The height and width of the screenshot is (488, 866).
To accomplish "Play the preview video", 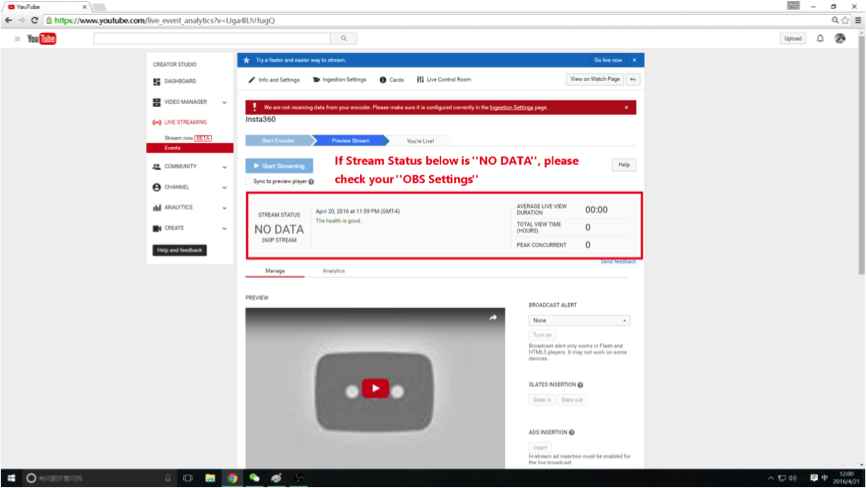I will click(376, 388).
